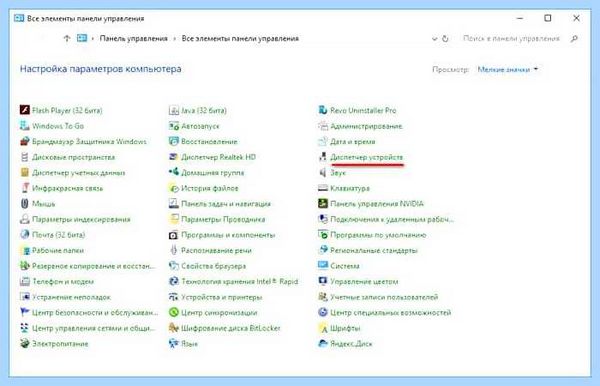Open Параметры Проводника link
600x386 pixels.
(223, 219)
